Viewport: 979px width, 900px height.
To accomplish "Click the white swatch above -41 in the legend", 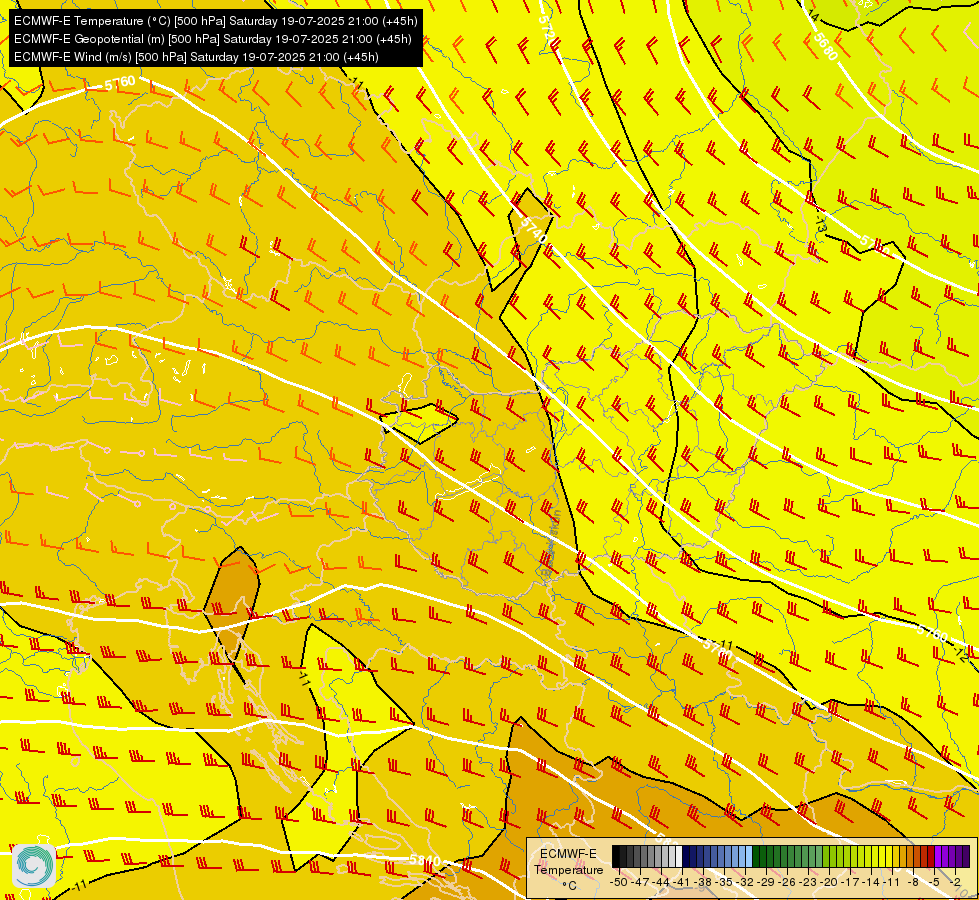I will point(679,856).
